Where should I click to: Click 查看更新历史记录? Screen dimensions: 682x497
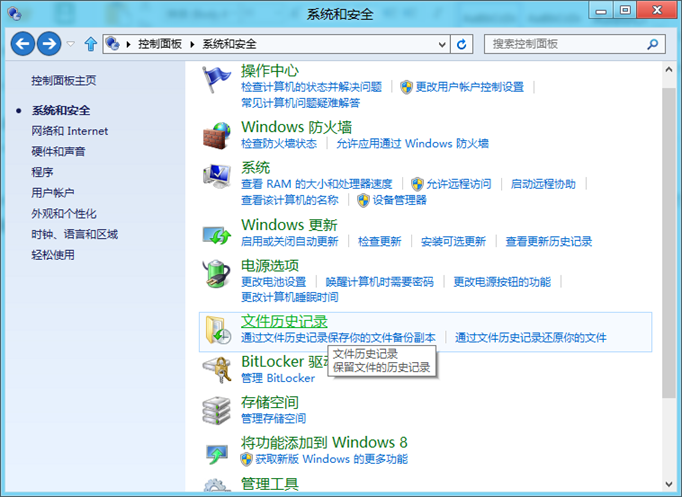[548, 241]
